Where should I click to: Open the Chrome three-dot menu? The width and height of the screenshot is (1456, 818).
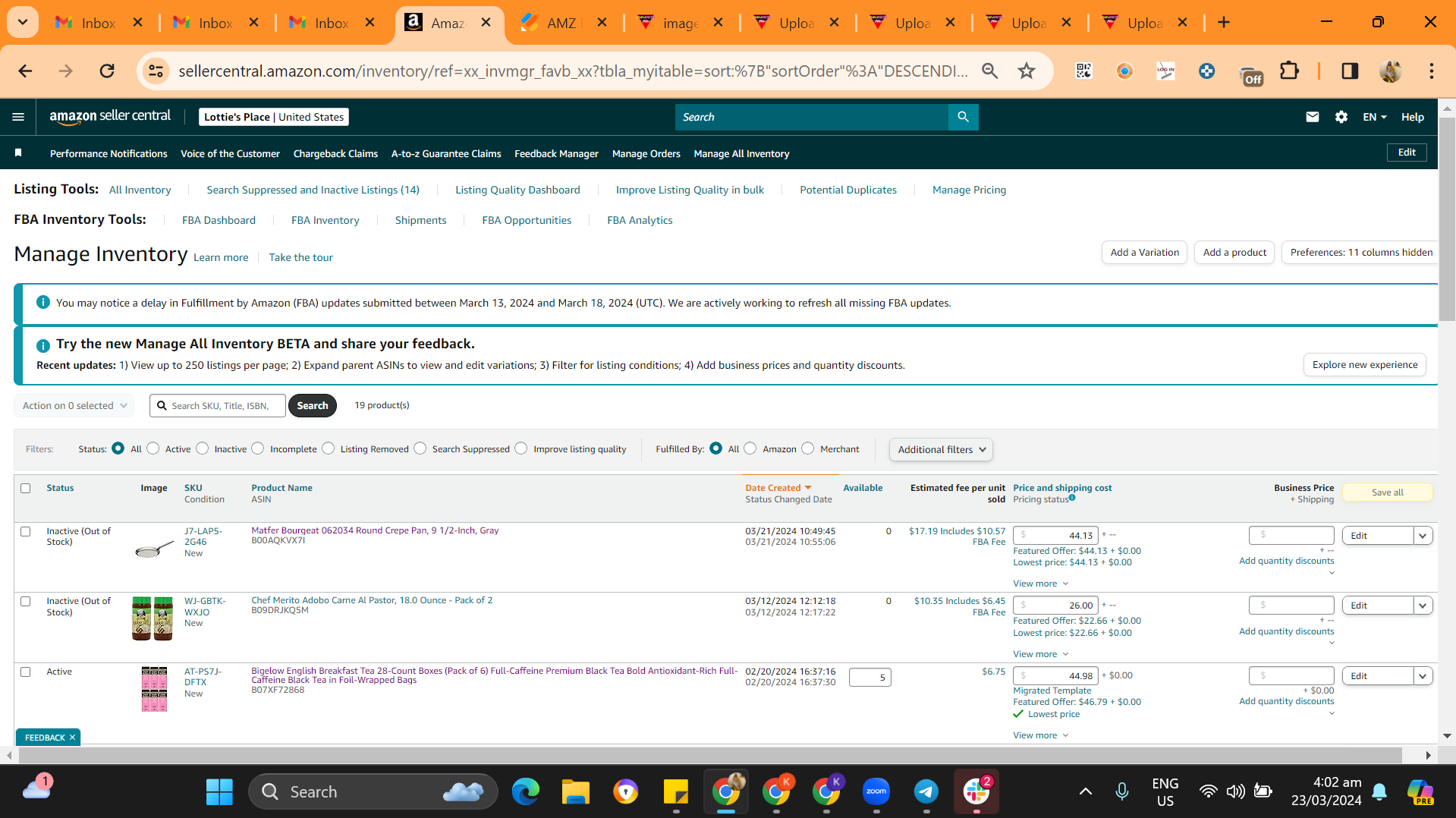click(x=1432, y=71)
